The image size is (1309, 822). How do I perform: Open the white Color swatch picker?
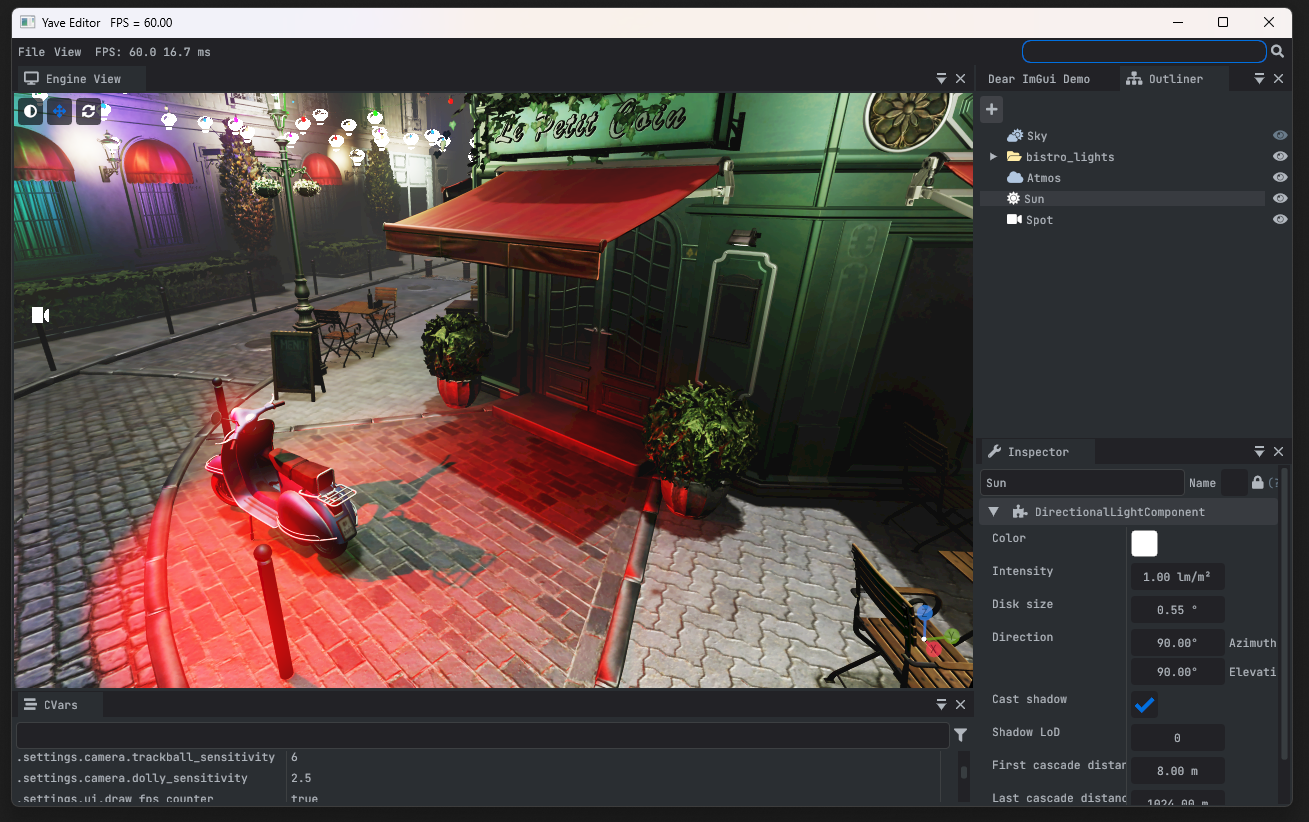point(1144,543)
